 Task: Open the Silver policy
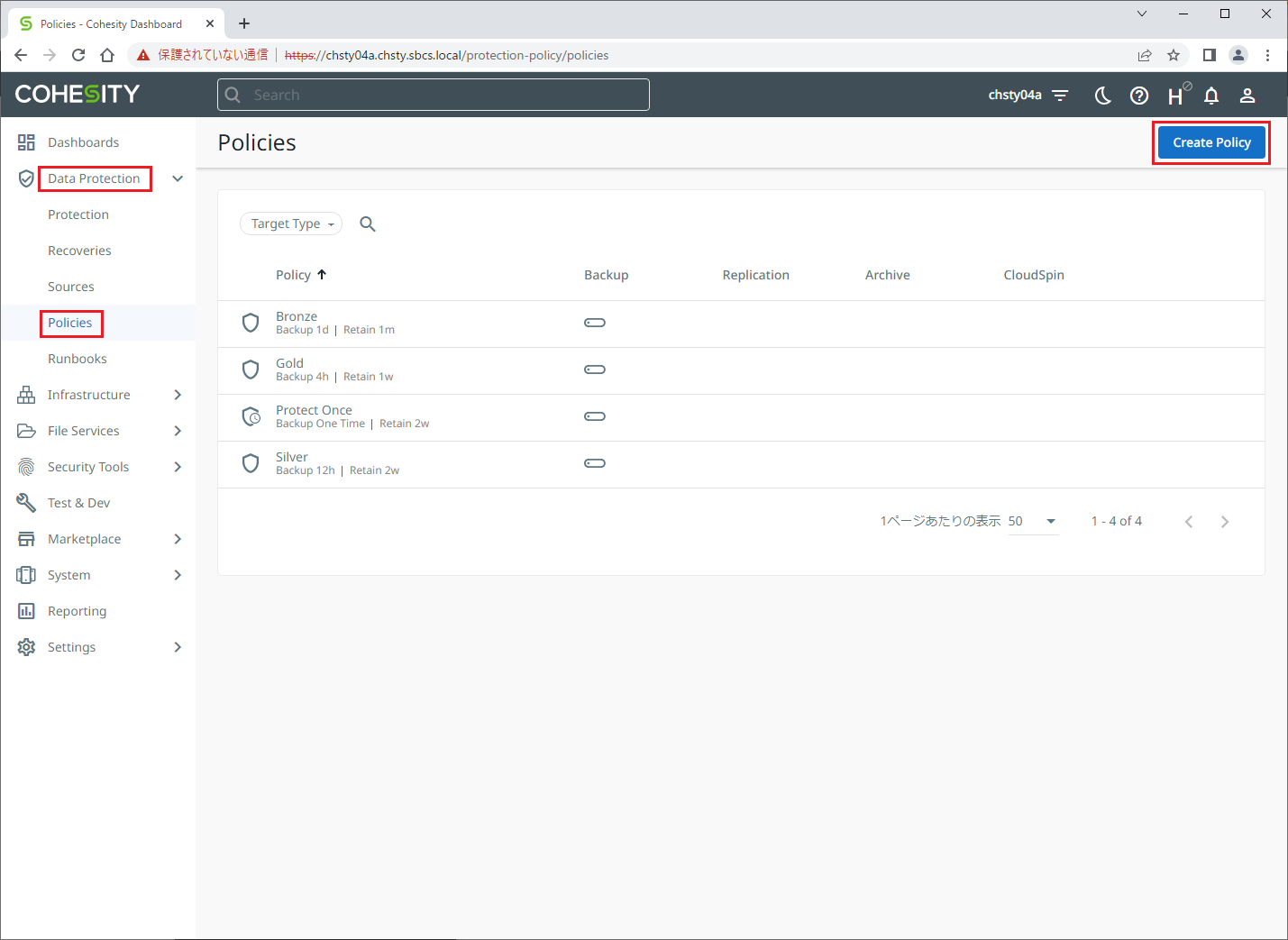[292, 457]
